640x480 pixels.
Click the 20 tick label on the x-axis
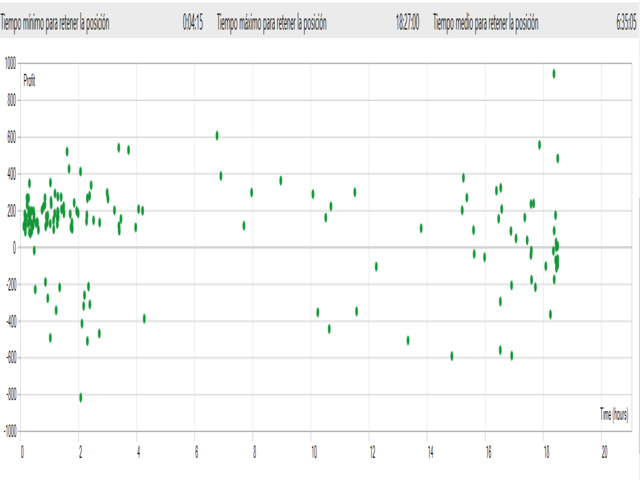click(603, 452)
